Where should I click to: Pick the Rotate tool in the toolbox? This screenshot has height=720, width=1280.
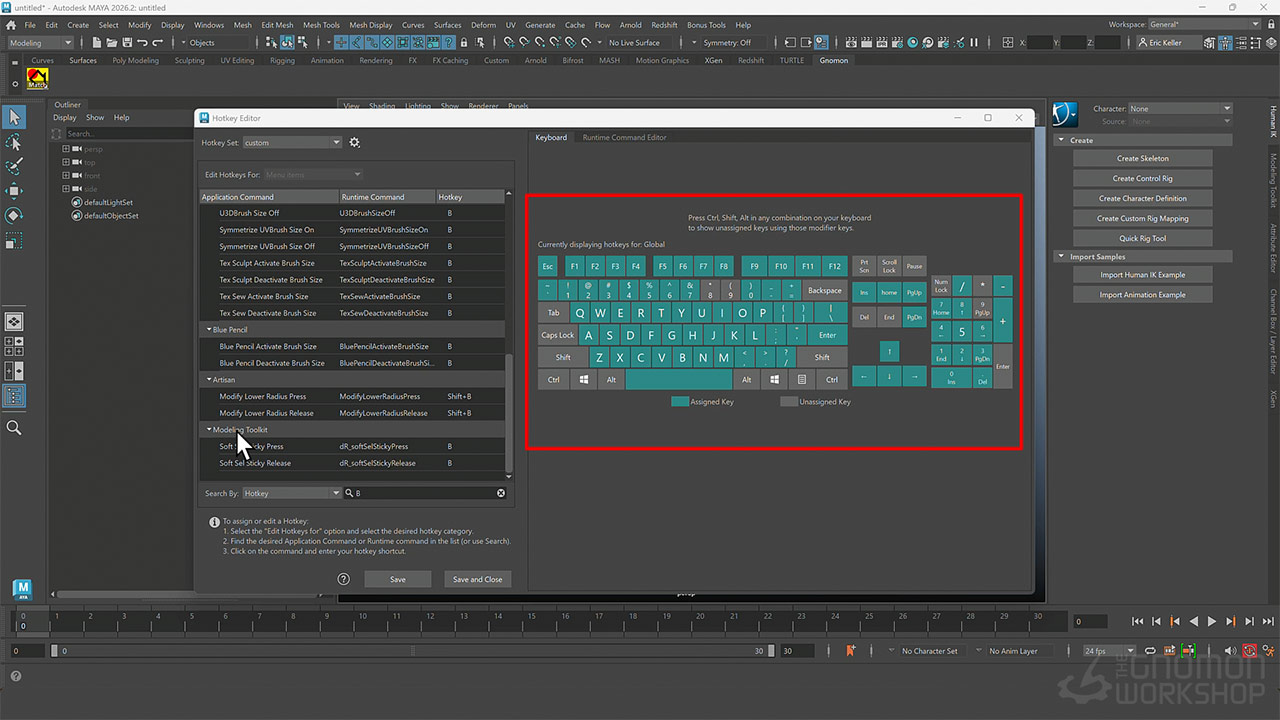click(x=14, y=215)
